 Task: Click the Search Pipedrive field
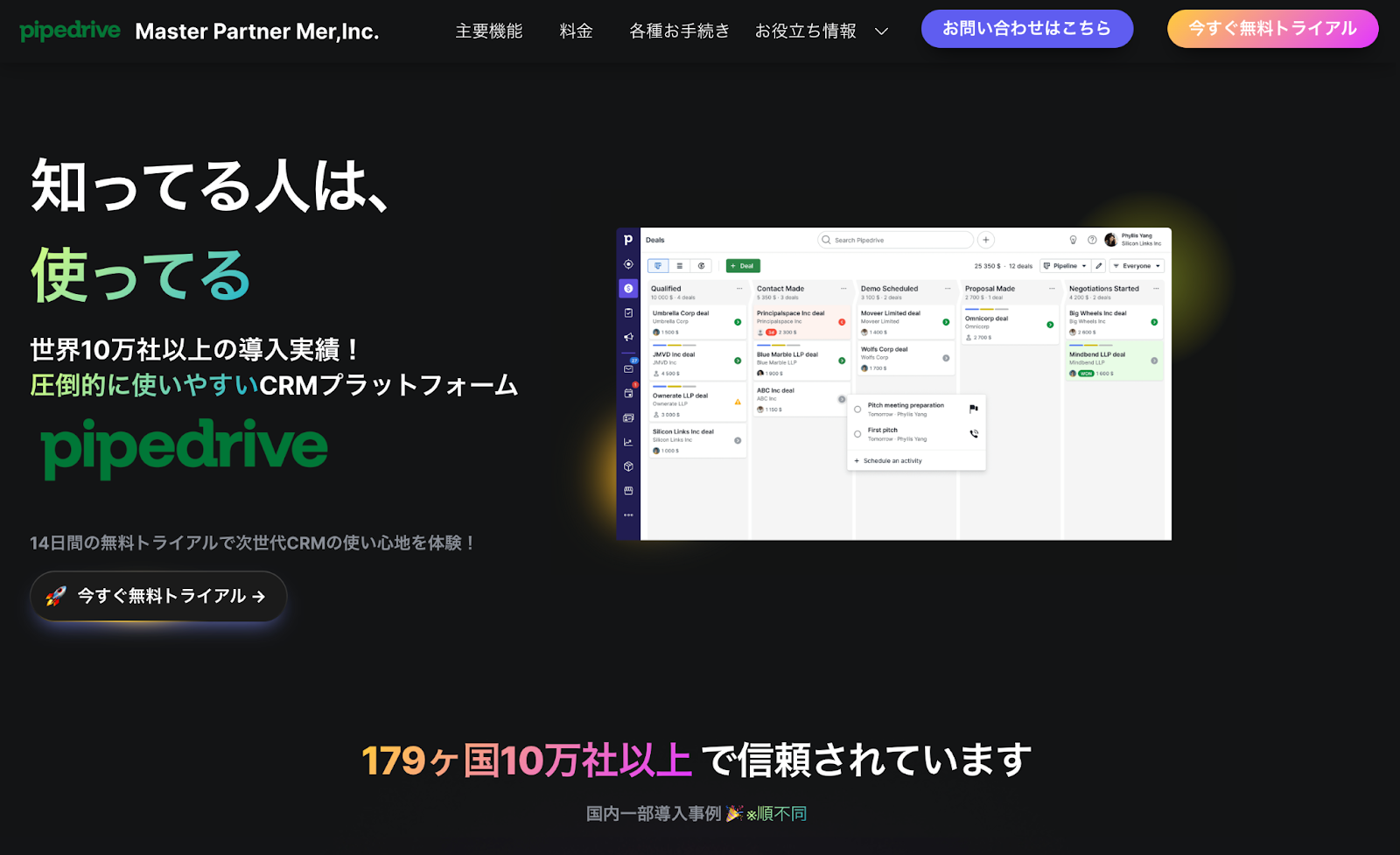pyautogui.click(x=895, y=240)
